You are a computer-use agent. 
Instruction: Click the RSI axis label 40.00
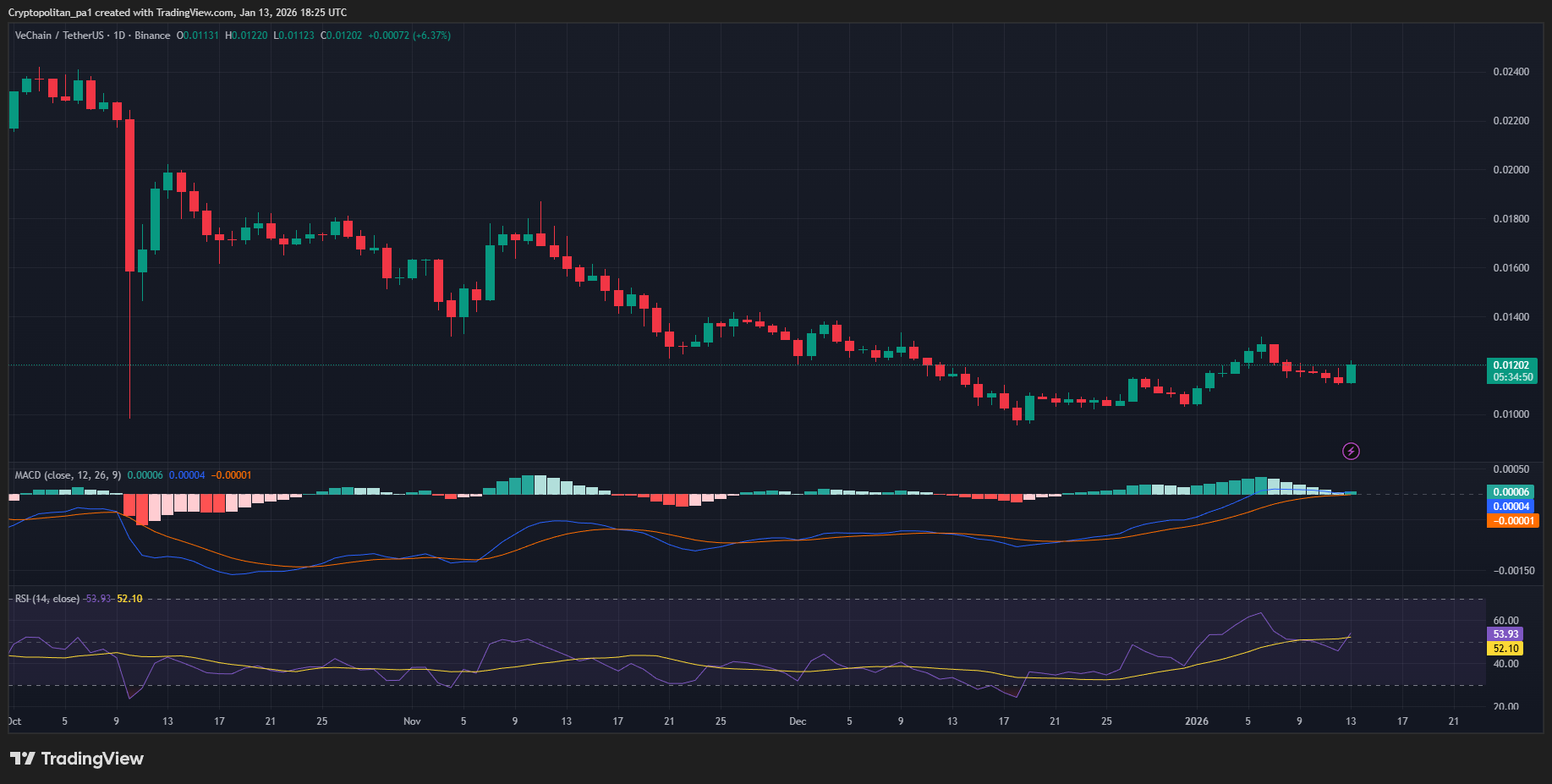1505,664
